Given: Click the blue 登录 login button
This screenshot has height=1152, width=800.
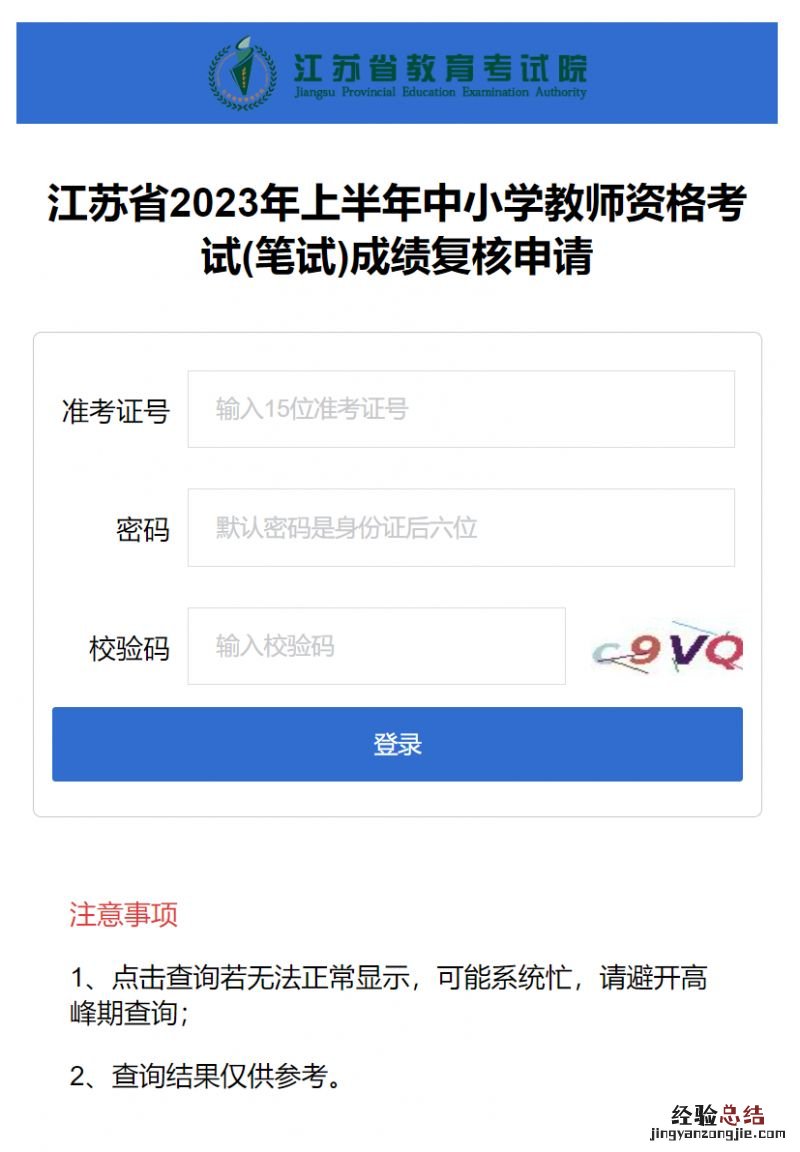Looking at the screenshot, I should click(x=397, y=744).
